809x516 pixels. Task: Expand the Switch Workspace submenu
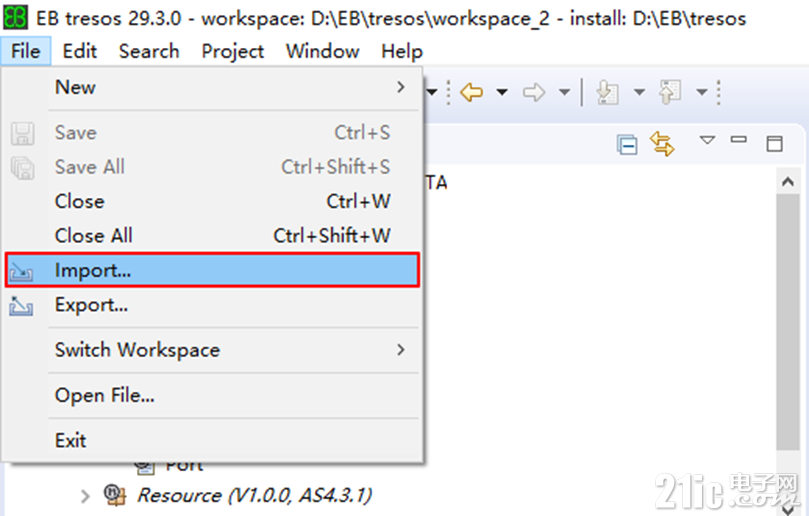click(x=212, y=350)
